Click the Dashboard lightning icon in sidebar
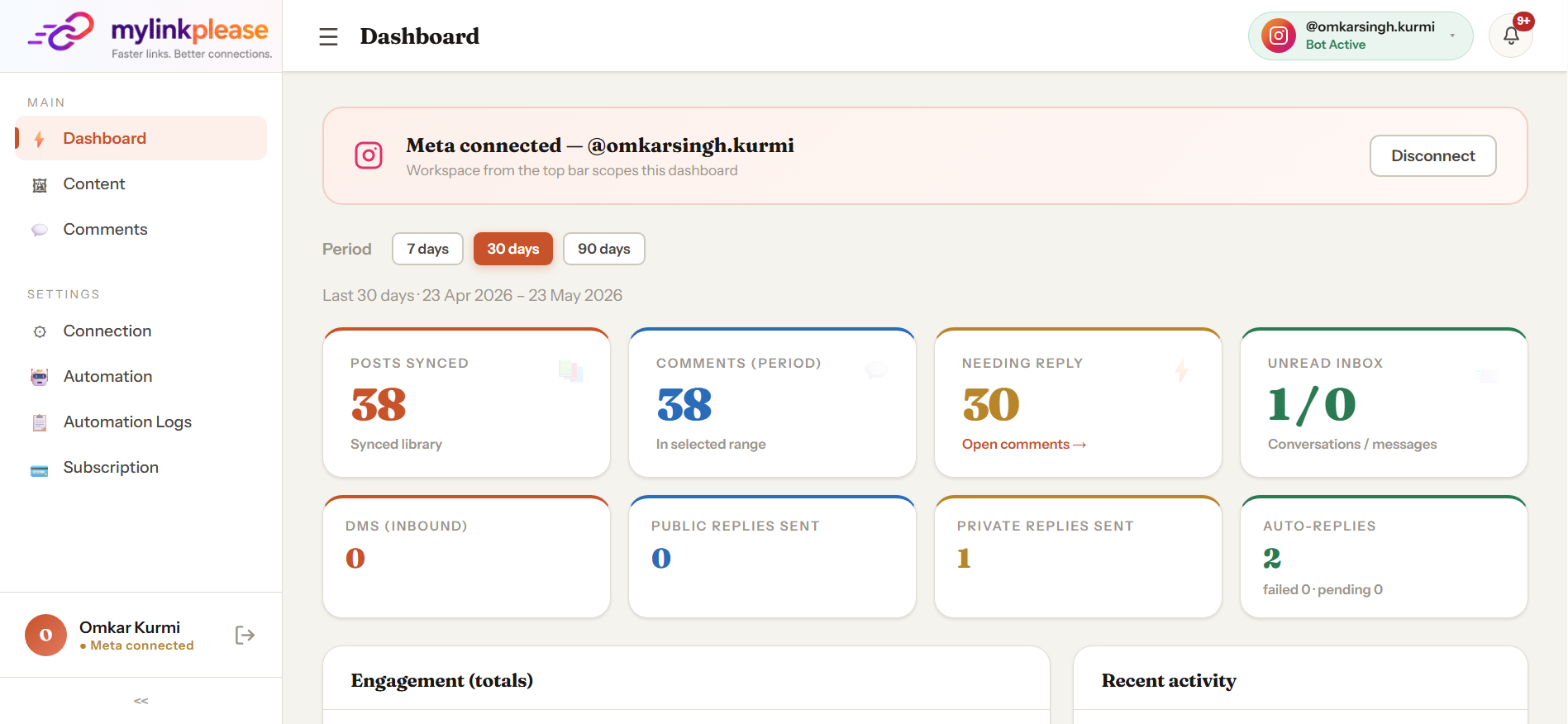 (39, 139)
